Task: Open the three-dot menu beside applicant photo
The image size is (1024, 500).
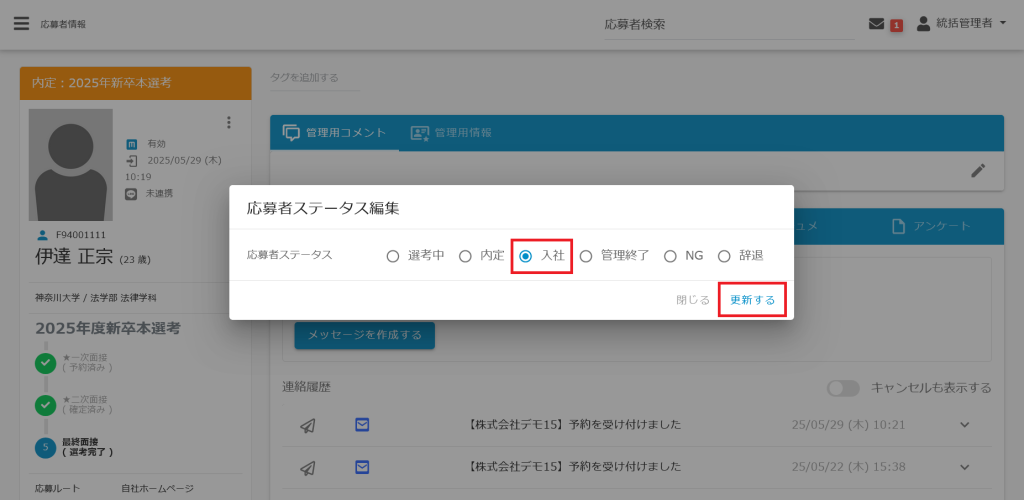Action: [x=228, y=123]
